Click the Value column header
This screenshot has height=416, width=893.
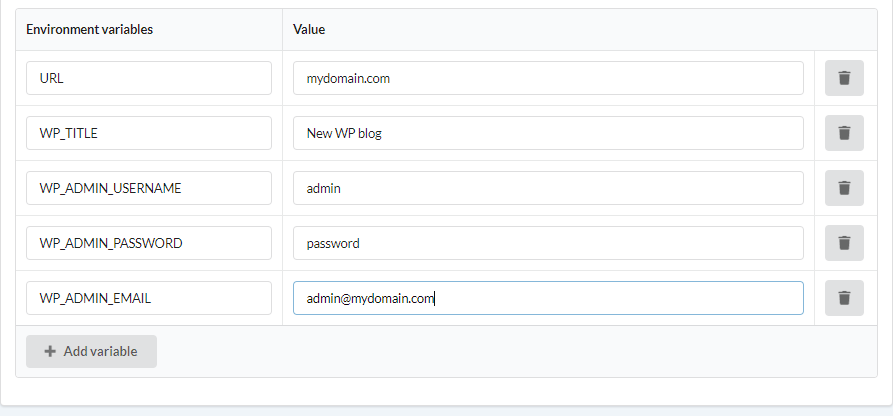point(309,30)
